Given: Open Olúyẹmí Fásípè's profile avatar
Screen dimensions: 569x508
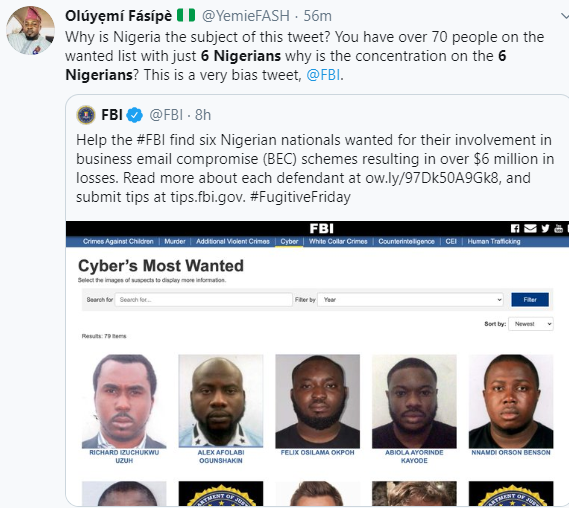Looking at the screenshot, I should 30,30.
